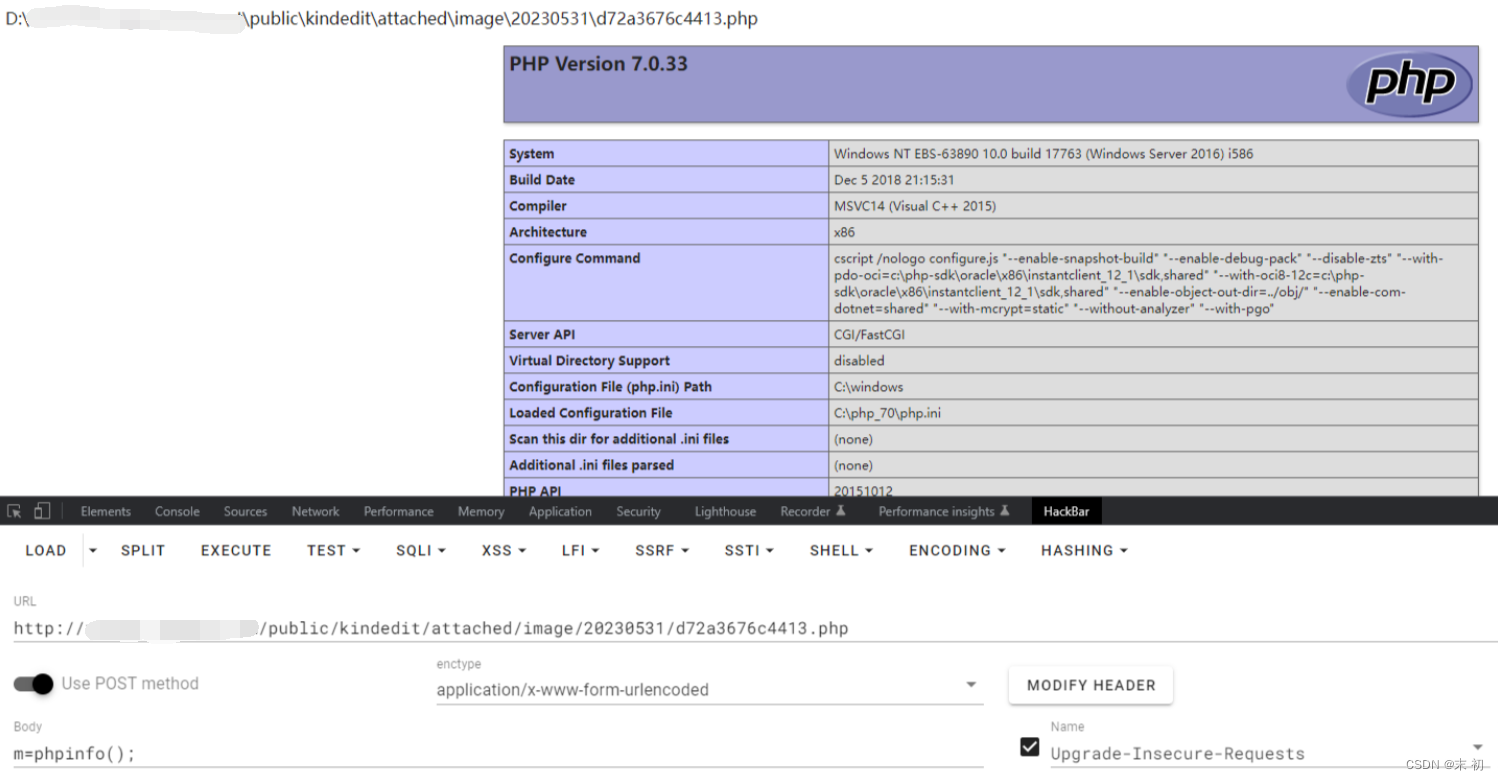Open the ENCODING dropdown menu
The image size is (1498, 780).
tap(957, 550)
